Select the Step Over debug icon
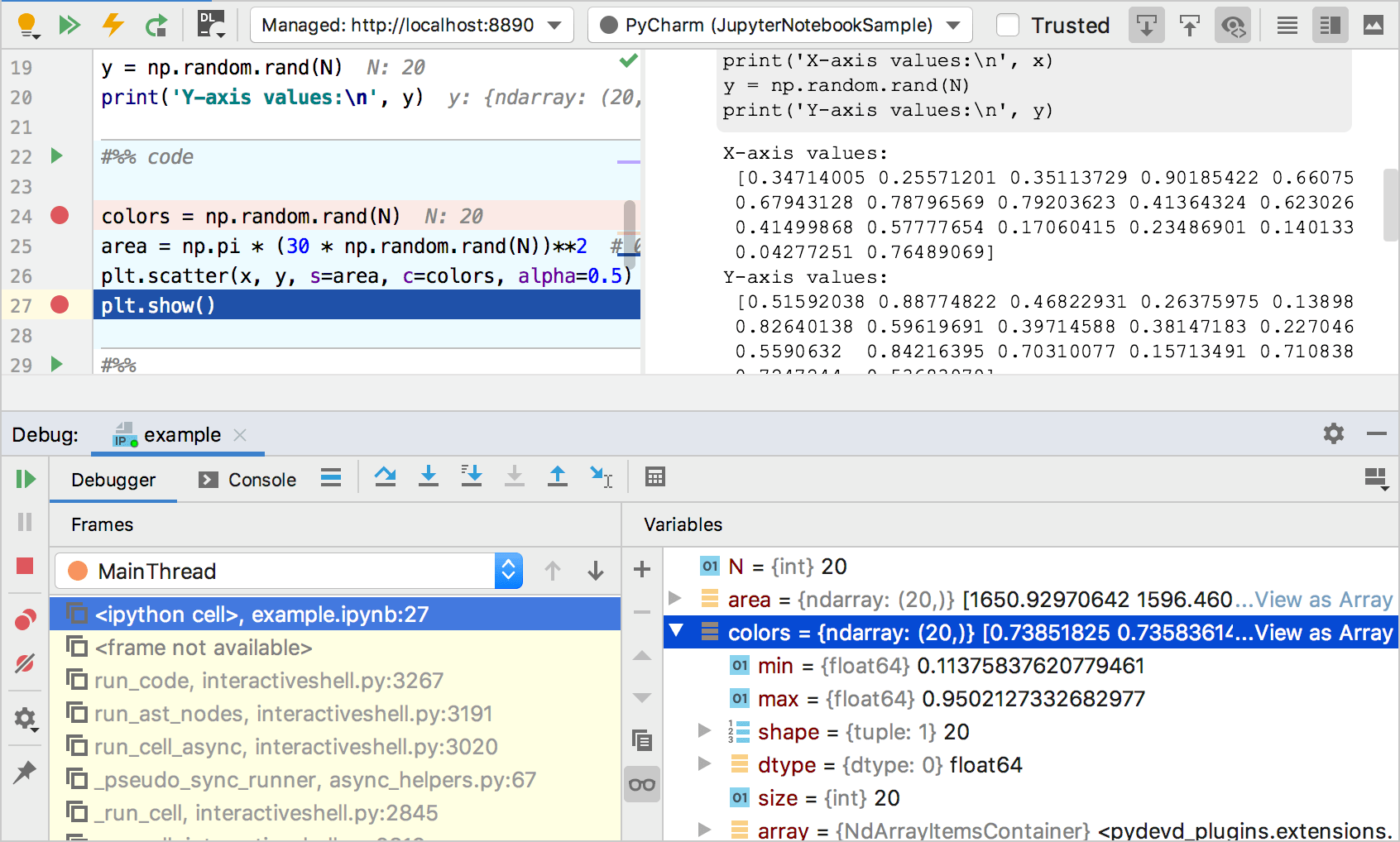This screenshot has width=1400, height=842. click(386, 477)
